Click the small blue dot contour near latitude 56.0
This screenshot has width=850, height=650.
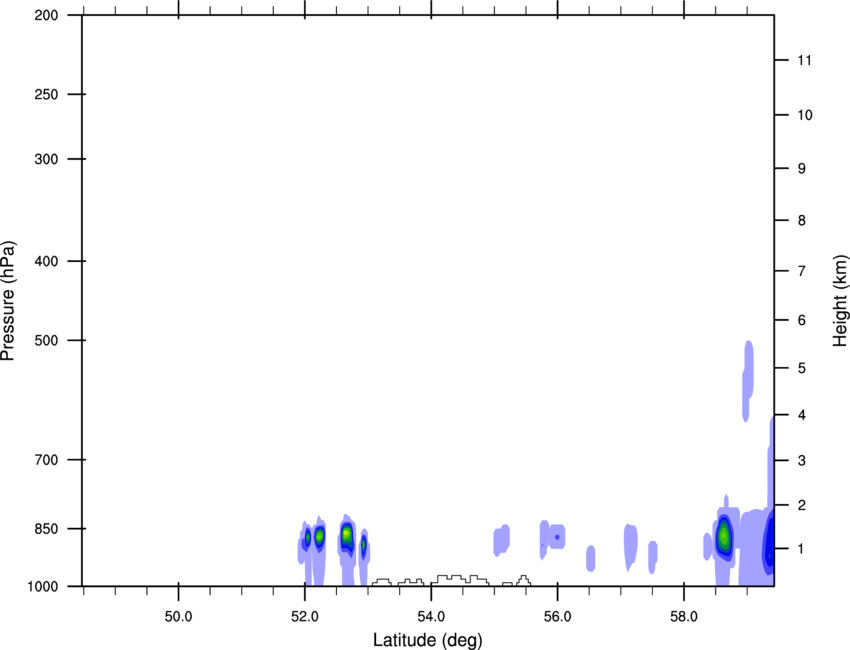(557, 537)
